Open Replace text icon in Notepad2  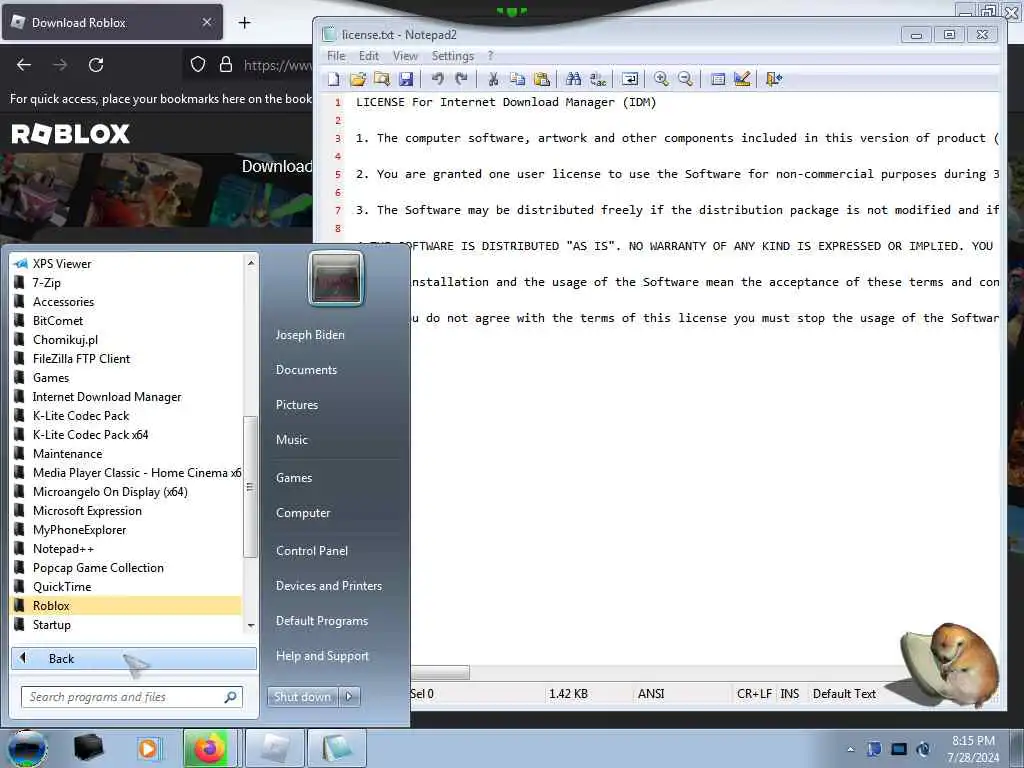pyautogui.click(x=598, y=79)
